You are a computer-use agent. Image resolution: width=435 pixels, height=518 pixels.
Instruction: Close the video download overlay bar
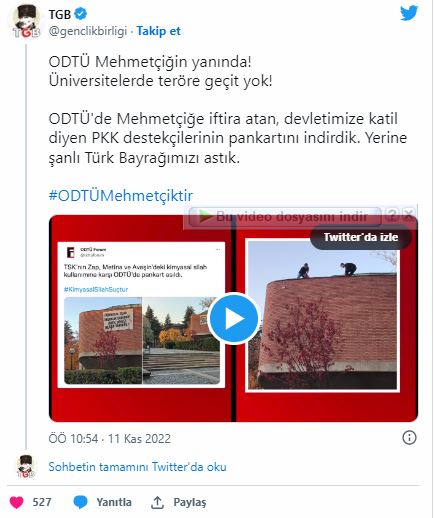408,214
